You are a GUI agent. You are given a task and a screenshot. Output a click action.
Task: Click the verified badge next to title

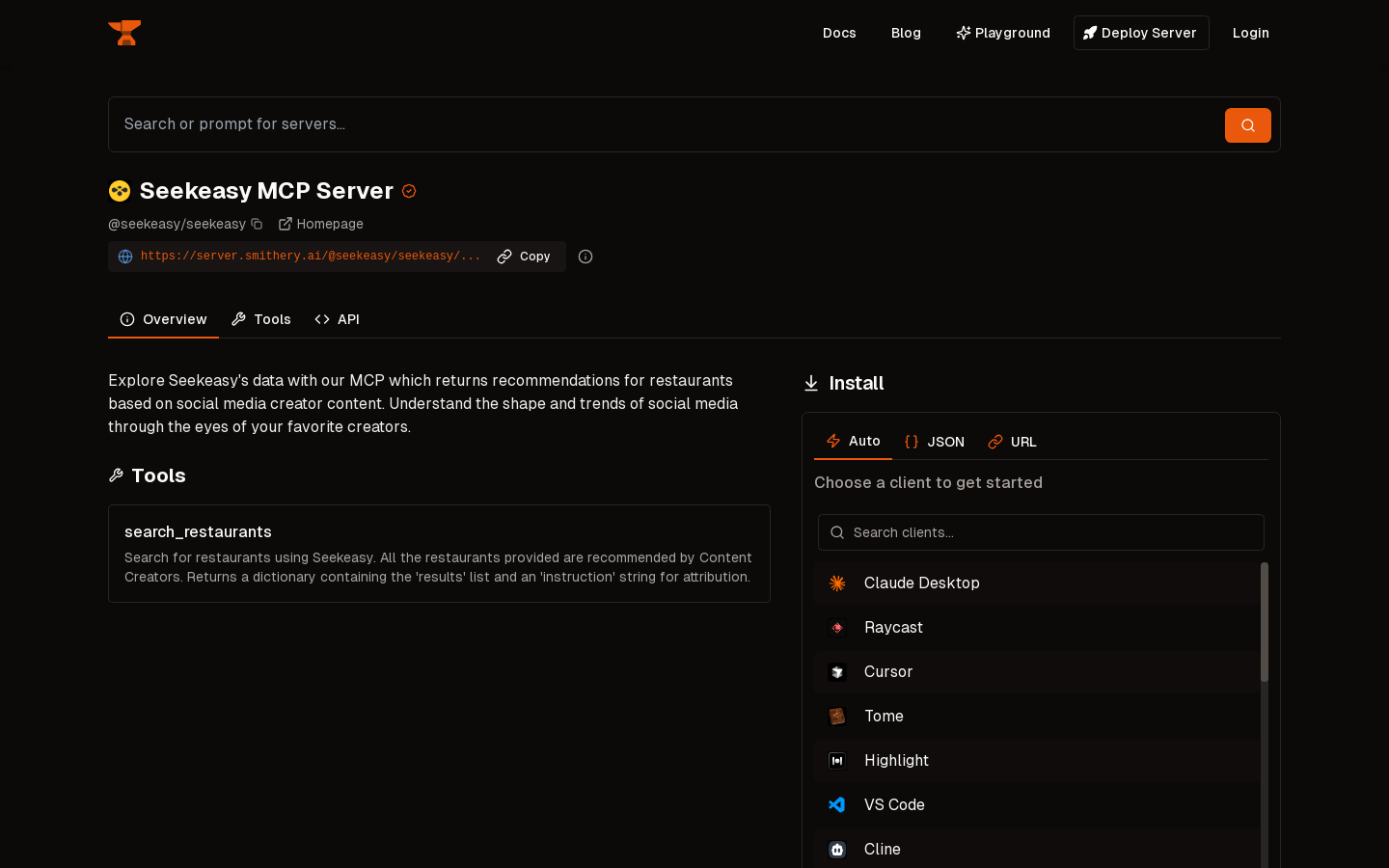point(409,191)
